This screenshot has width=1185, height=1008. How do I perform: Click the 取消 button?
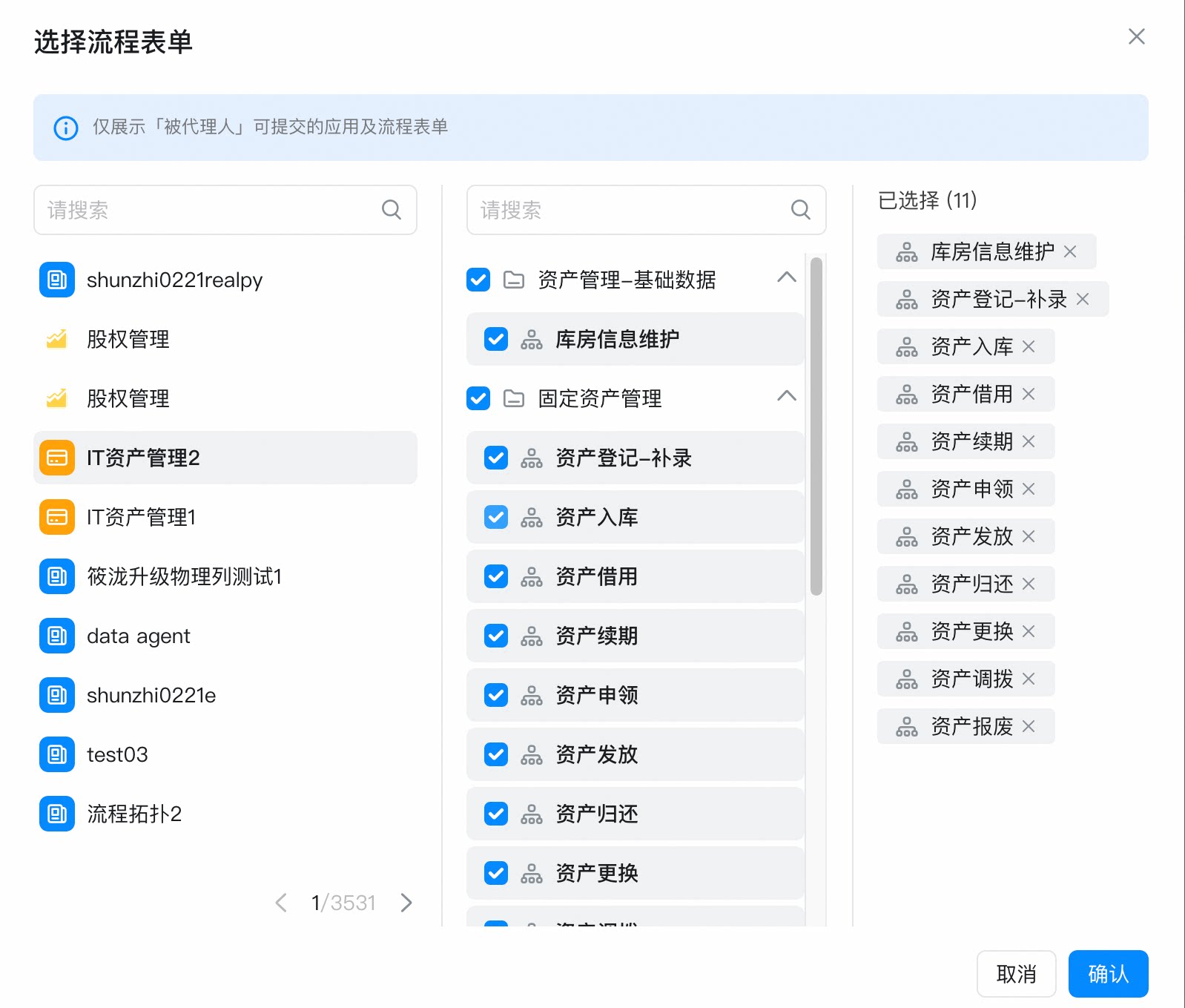pyautogui.click(x=1016, y=974)
